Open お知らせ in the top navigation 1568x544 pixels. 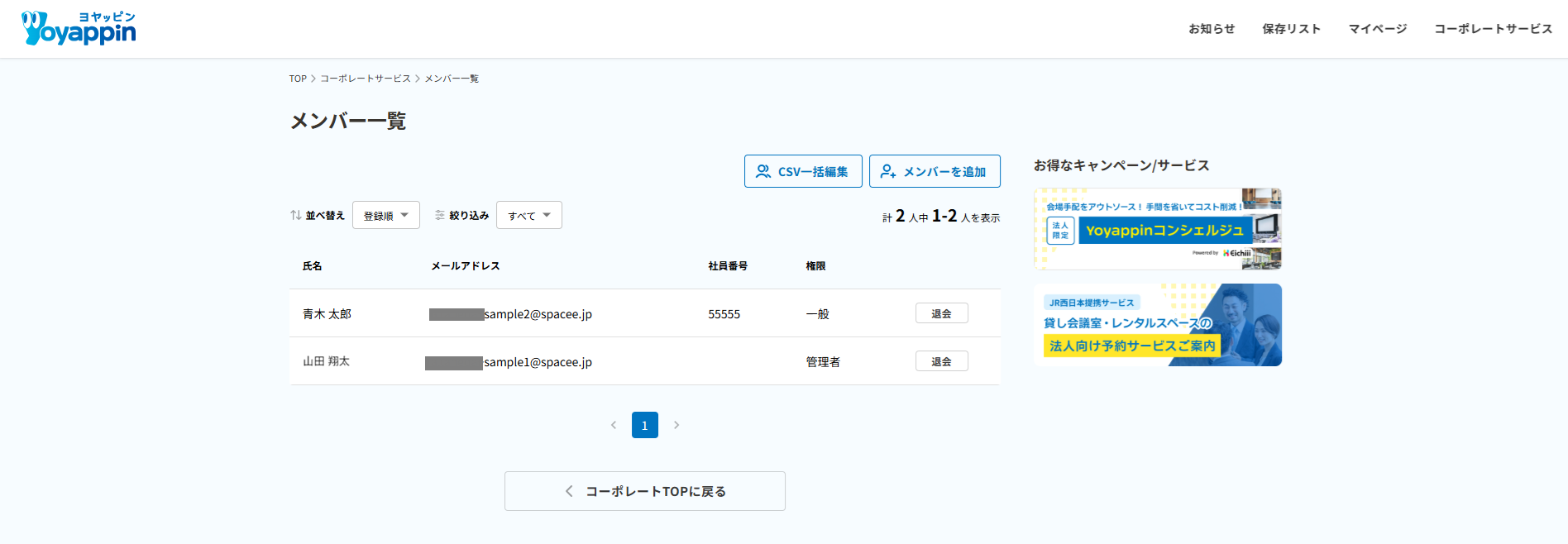pos(1212,29)
